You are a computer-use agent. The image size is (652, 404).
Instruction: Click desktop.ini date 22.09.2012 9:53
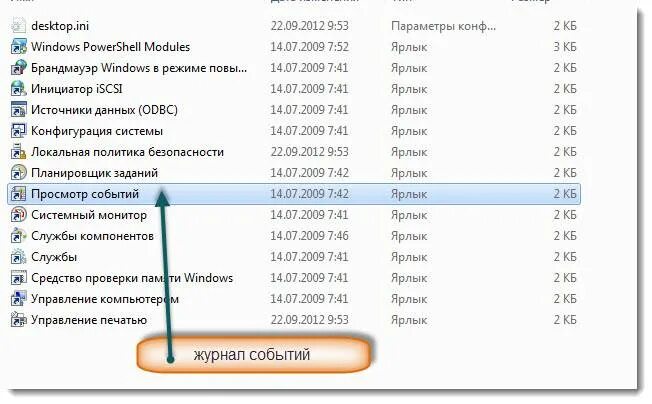tap(309, 26)
